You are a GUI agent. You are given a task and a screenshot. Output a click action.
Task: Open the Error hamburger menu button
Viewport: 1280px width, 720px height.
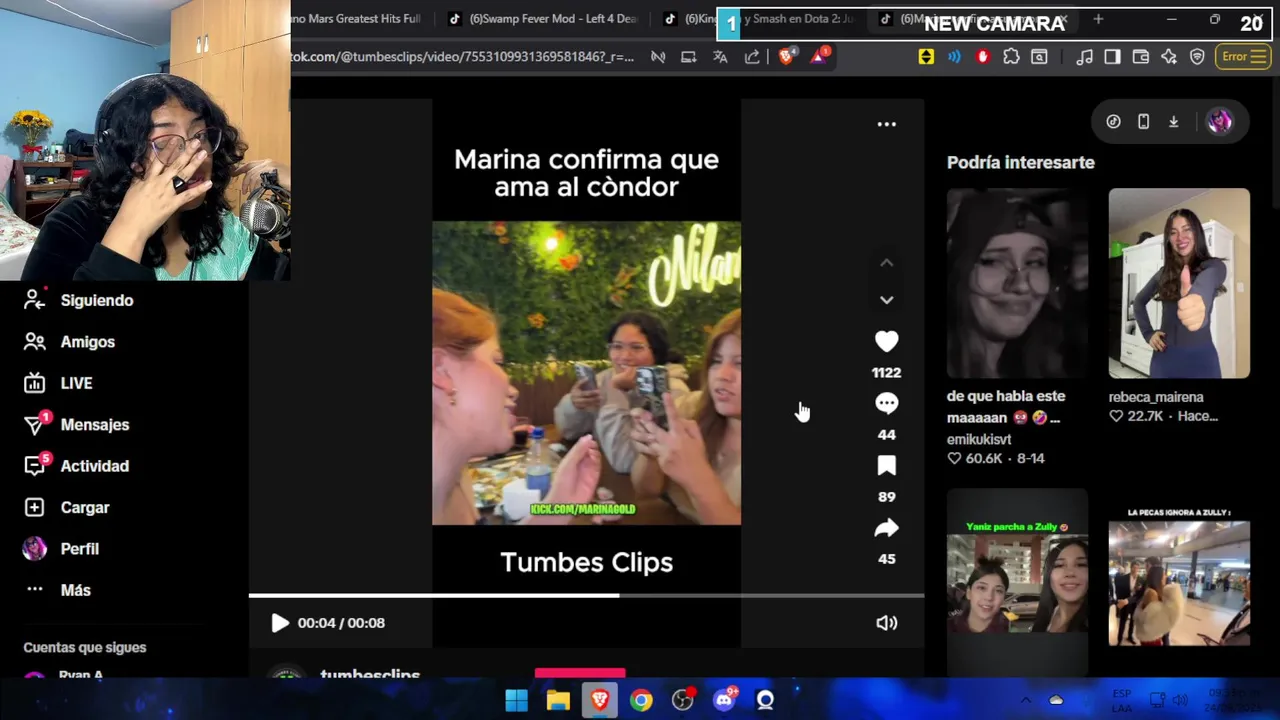(1242, 57)
